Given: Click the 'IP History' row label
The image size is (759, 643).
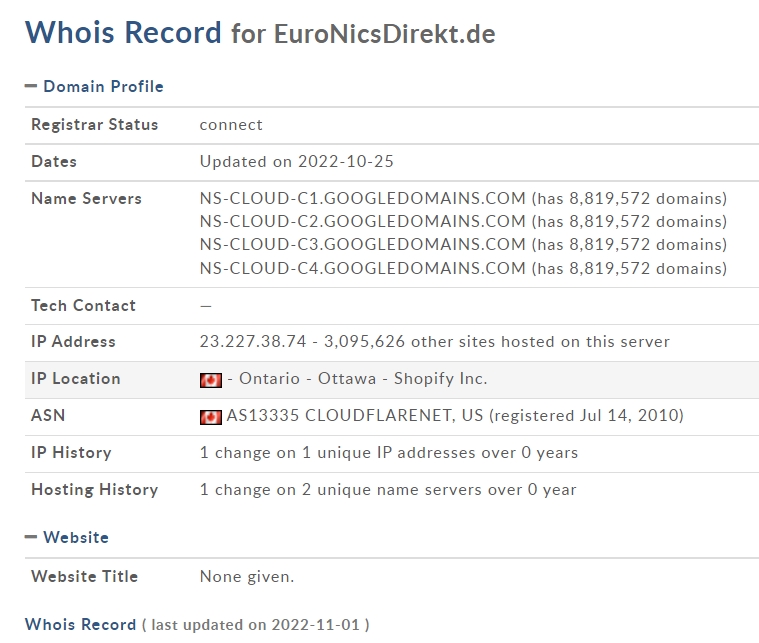Looking at the screenshot, I should (x=71, y=453).
